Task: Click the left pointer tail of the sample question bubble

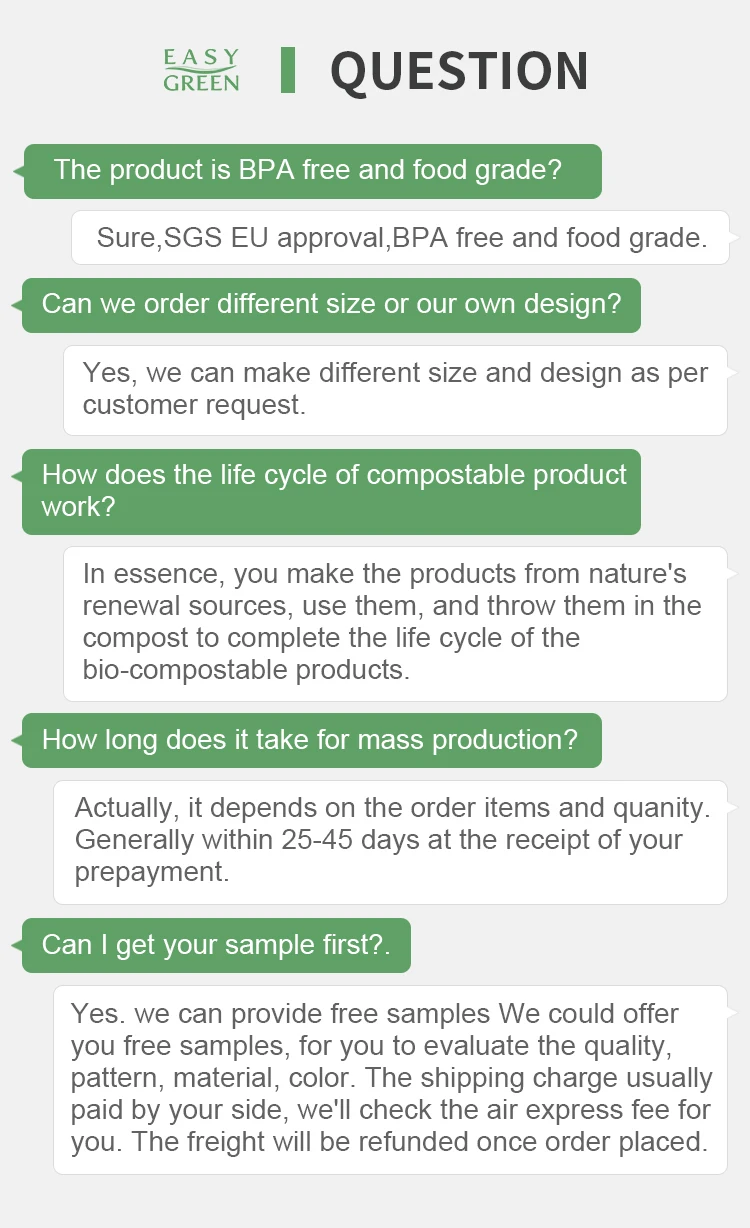Action: click(16, 945)
